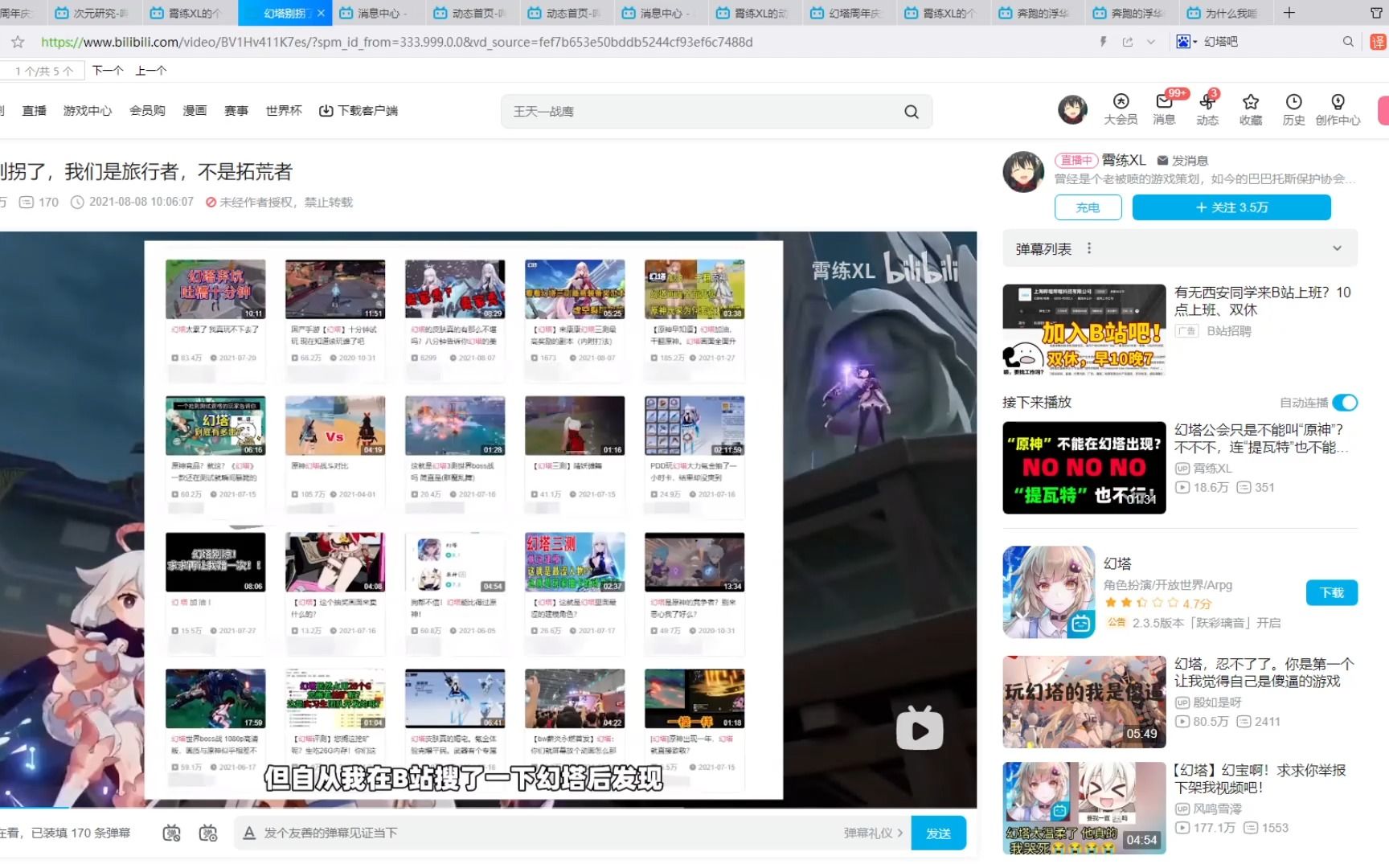Click uploader 风鸣雪漠 name

(x=1217, y=809)
